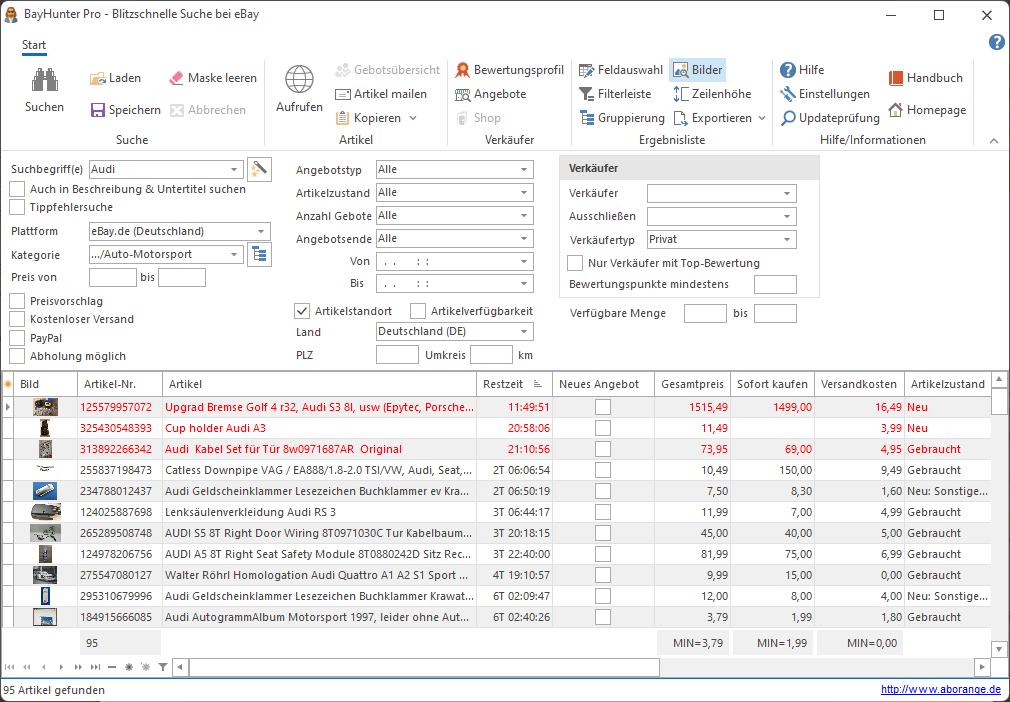Uncheck Artikelstandort checkbox
This screenshot has height=702, width=1010.
(302, 311)
